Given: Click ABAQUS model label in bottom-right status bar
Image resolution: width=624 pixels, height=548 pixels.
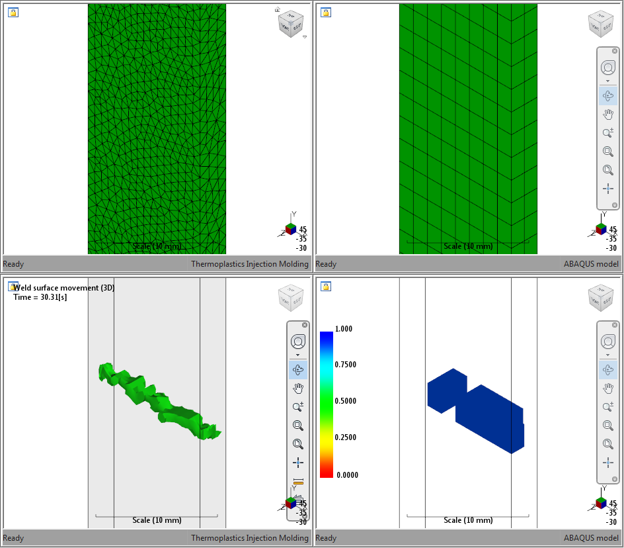Looking at the screenshot, I should click(x=591, y=538).
